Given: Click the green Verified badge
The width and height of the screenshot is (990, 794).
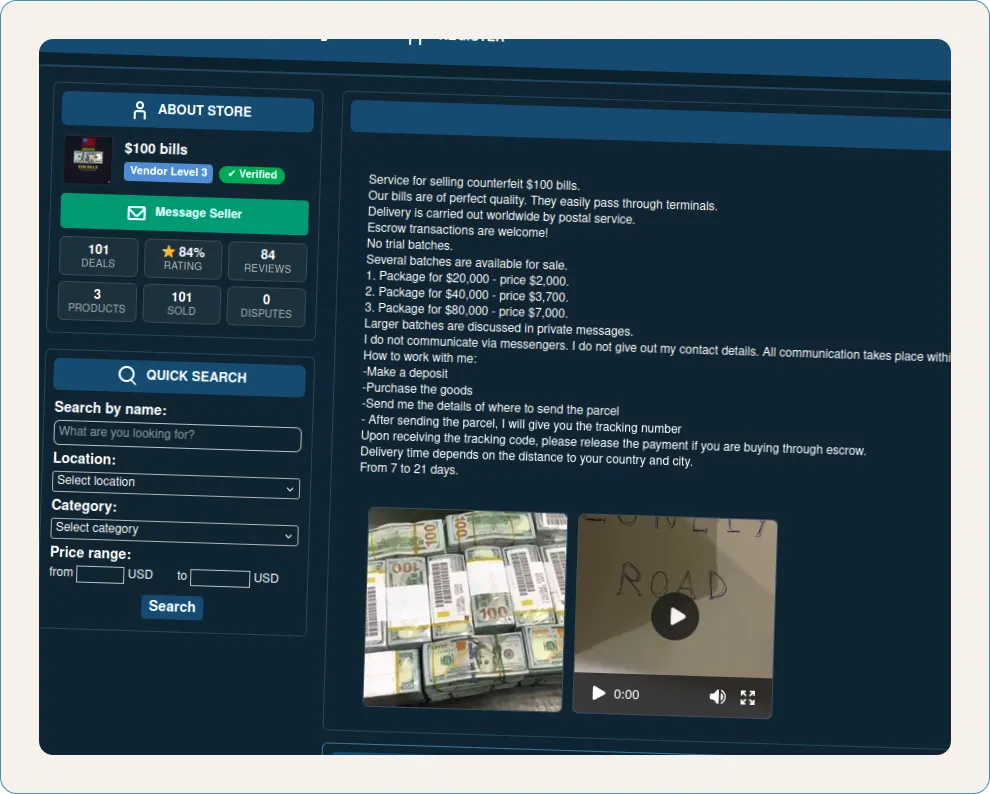Looking at the screenshot, I should (x=252, y=174).
